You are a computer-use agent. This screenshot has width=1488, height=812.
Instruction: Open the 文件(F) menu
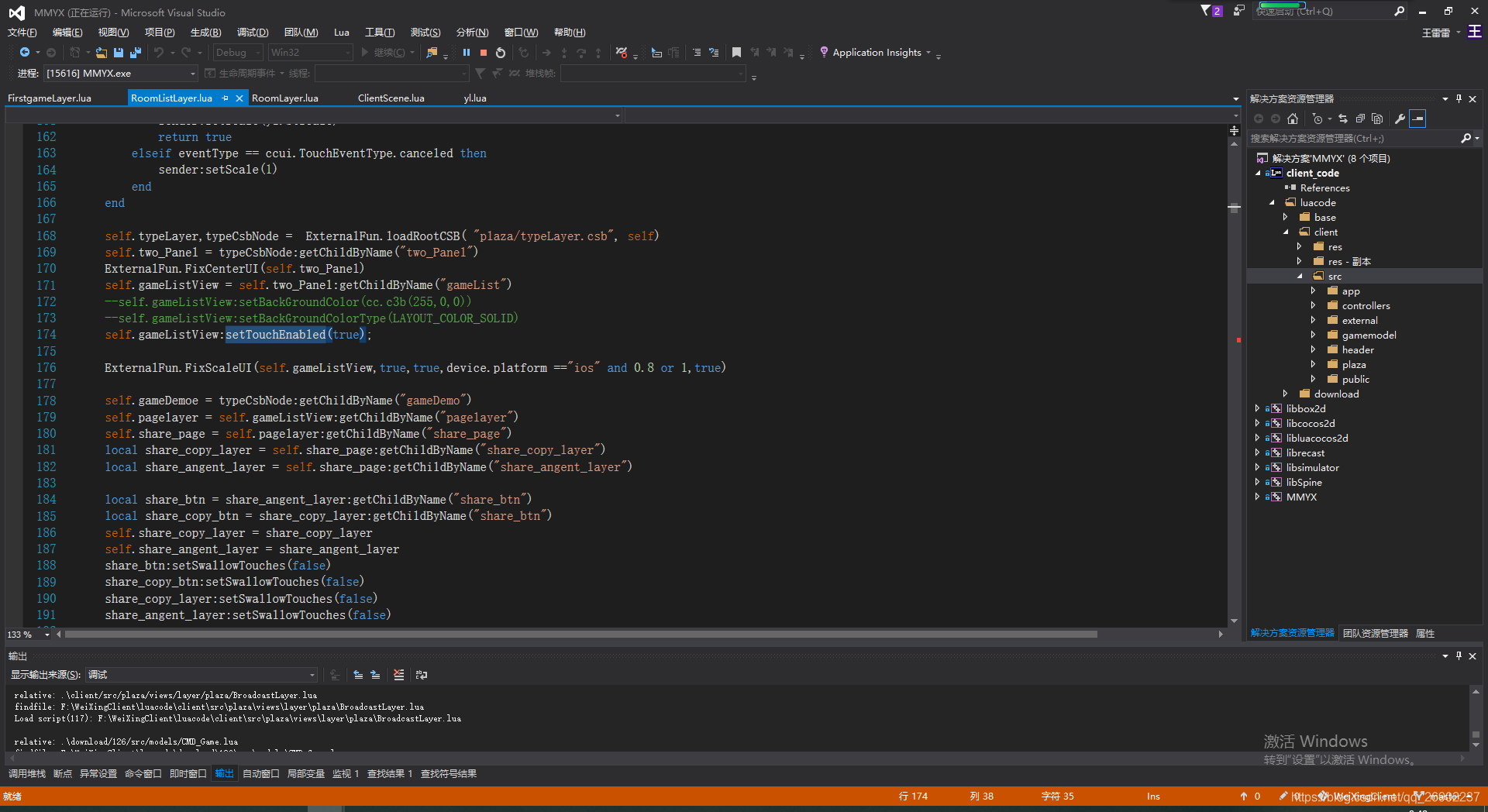point(22,33)
